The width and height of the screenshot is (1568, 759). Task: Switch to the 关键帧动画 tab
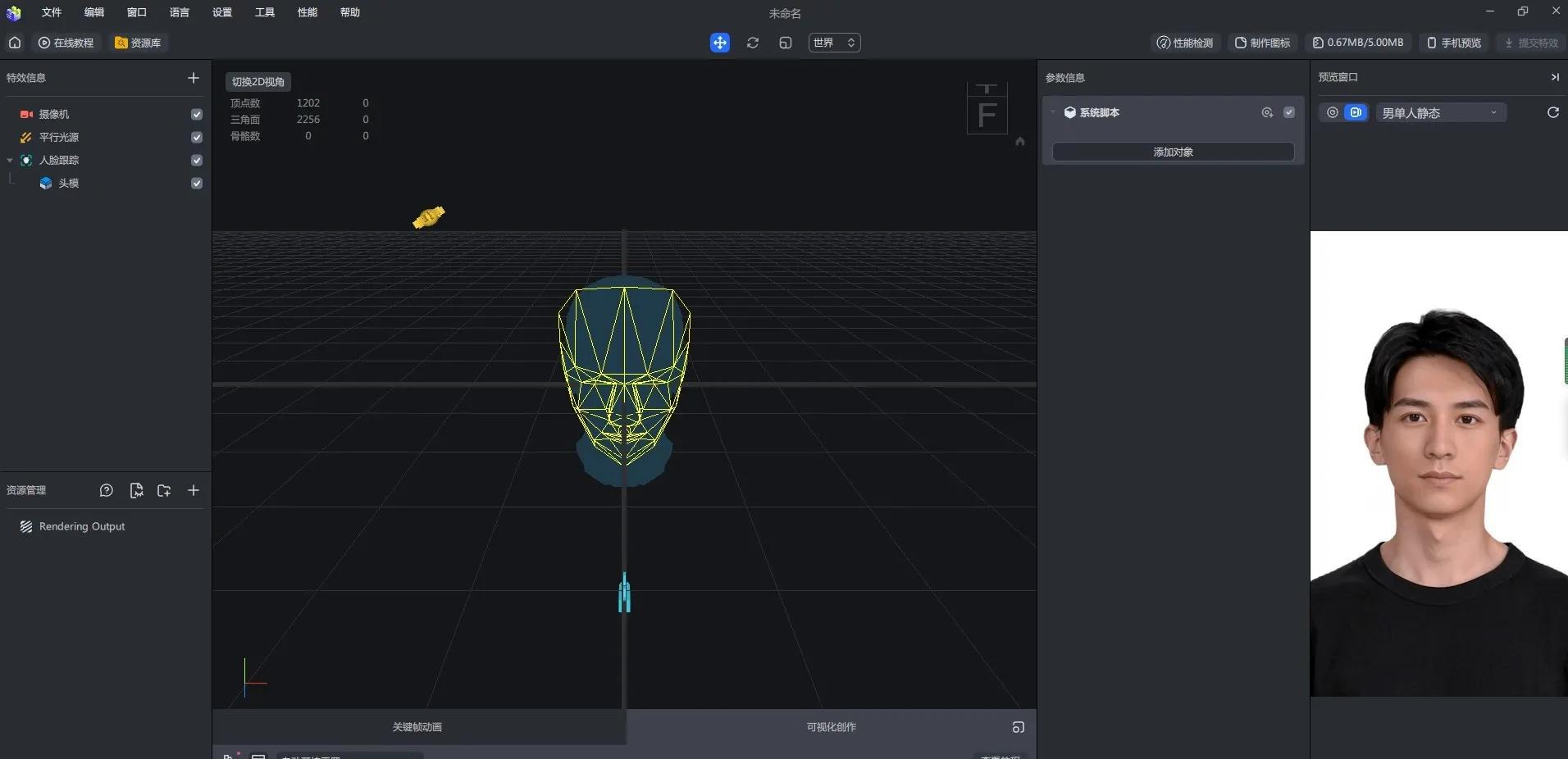click(x=417, y=727)
